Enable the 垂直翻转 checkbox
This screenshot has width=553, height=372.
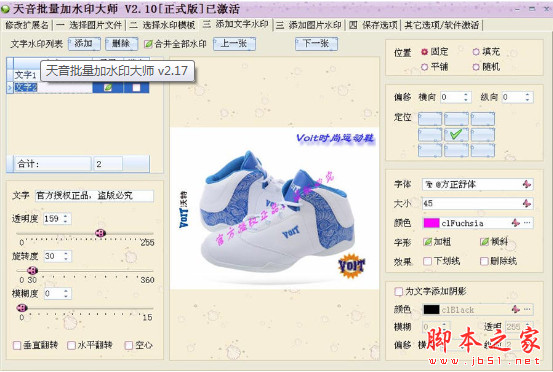pos(17,345)
